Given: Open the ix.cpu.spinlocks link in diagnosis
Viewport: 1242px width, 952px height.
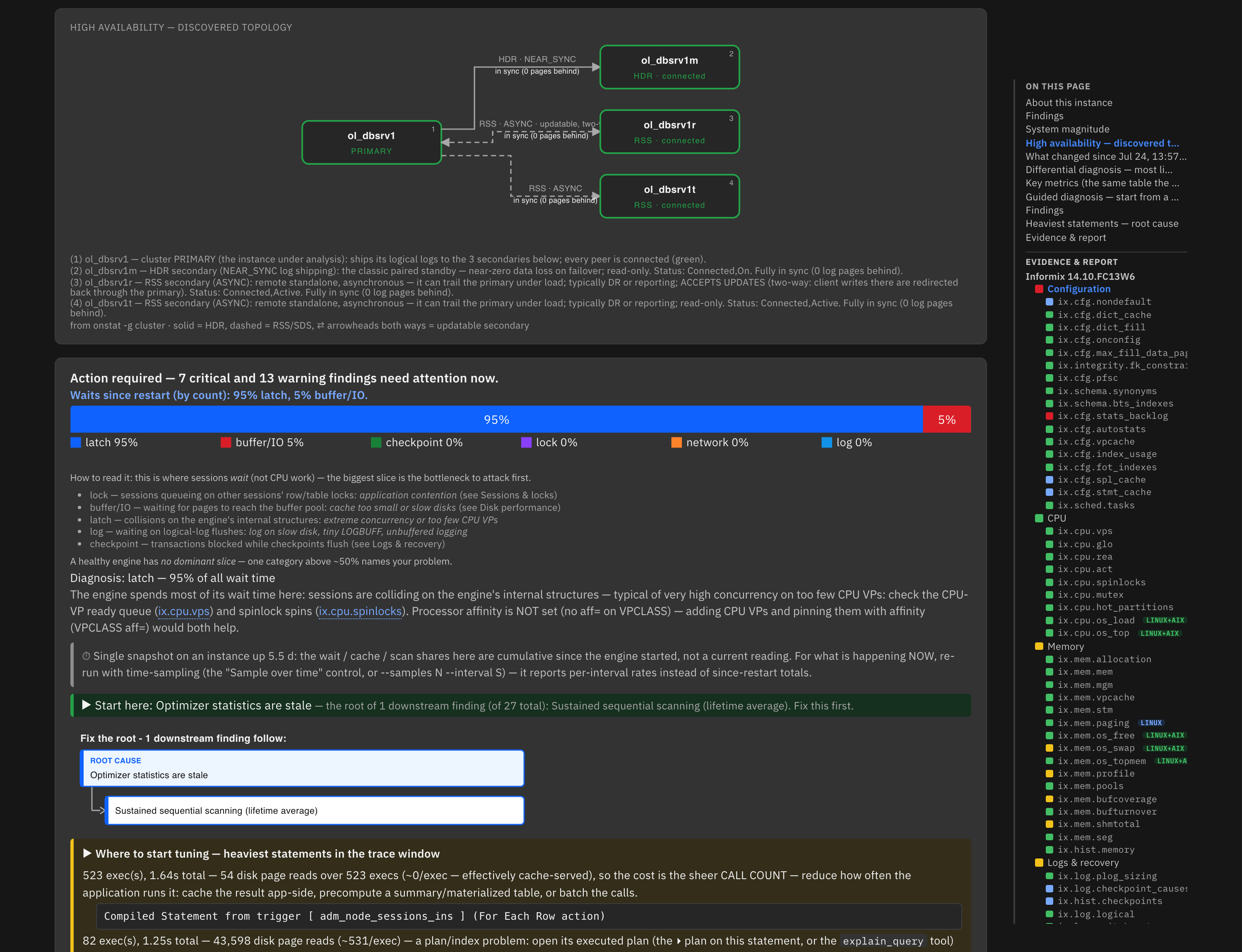Looking at the screenshot, I should pyautogui.click(x=360, y=611).
